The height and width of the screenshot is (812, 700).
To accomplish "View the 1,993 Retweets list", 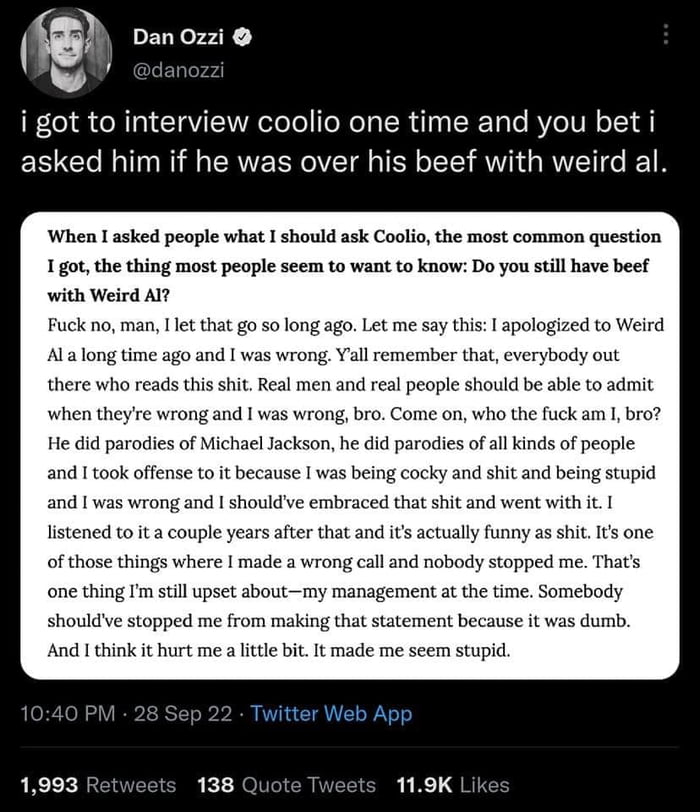I will pyautogui.click(x=98, y=785).
